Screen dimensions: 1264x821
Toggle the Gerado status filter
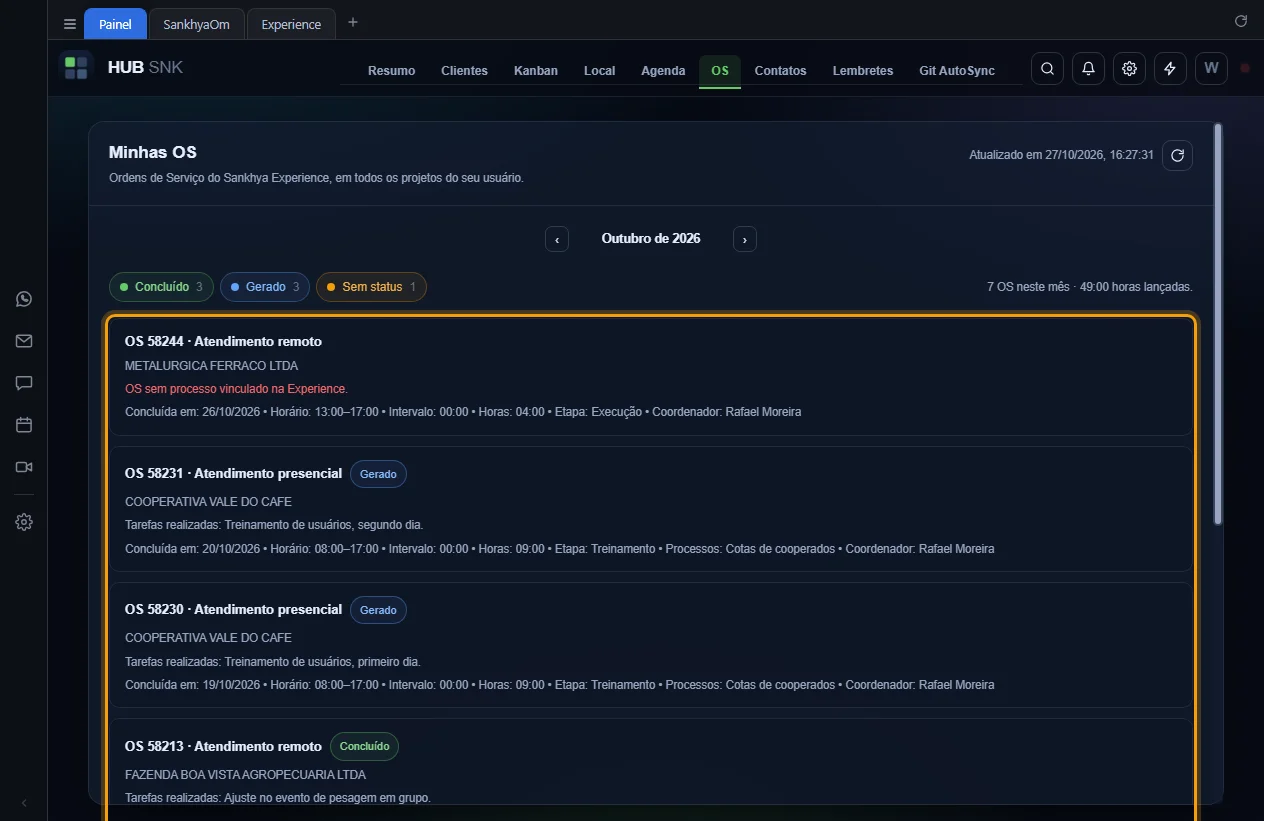point(265,287)
